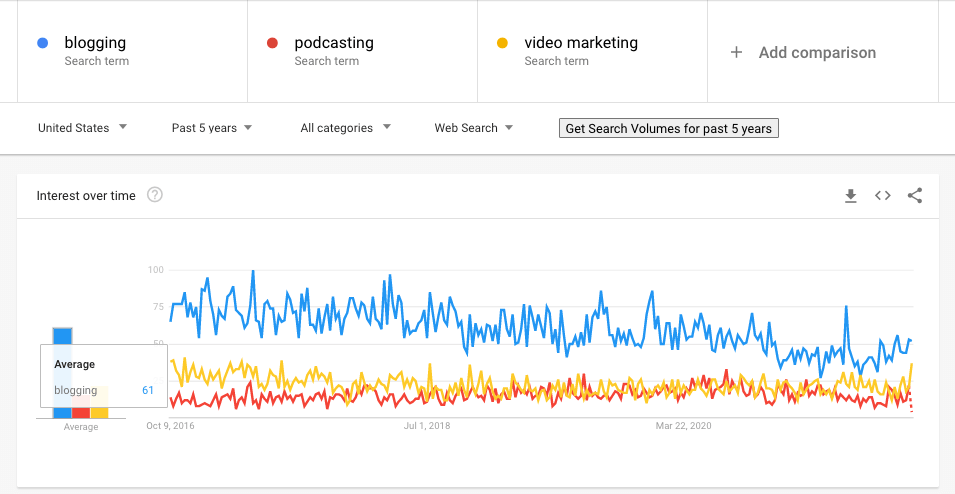Click the blue dot beside blogging
This screenshot has height=494, width=955.
tap(43, 43)
